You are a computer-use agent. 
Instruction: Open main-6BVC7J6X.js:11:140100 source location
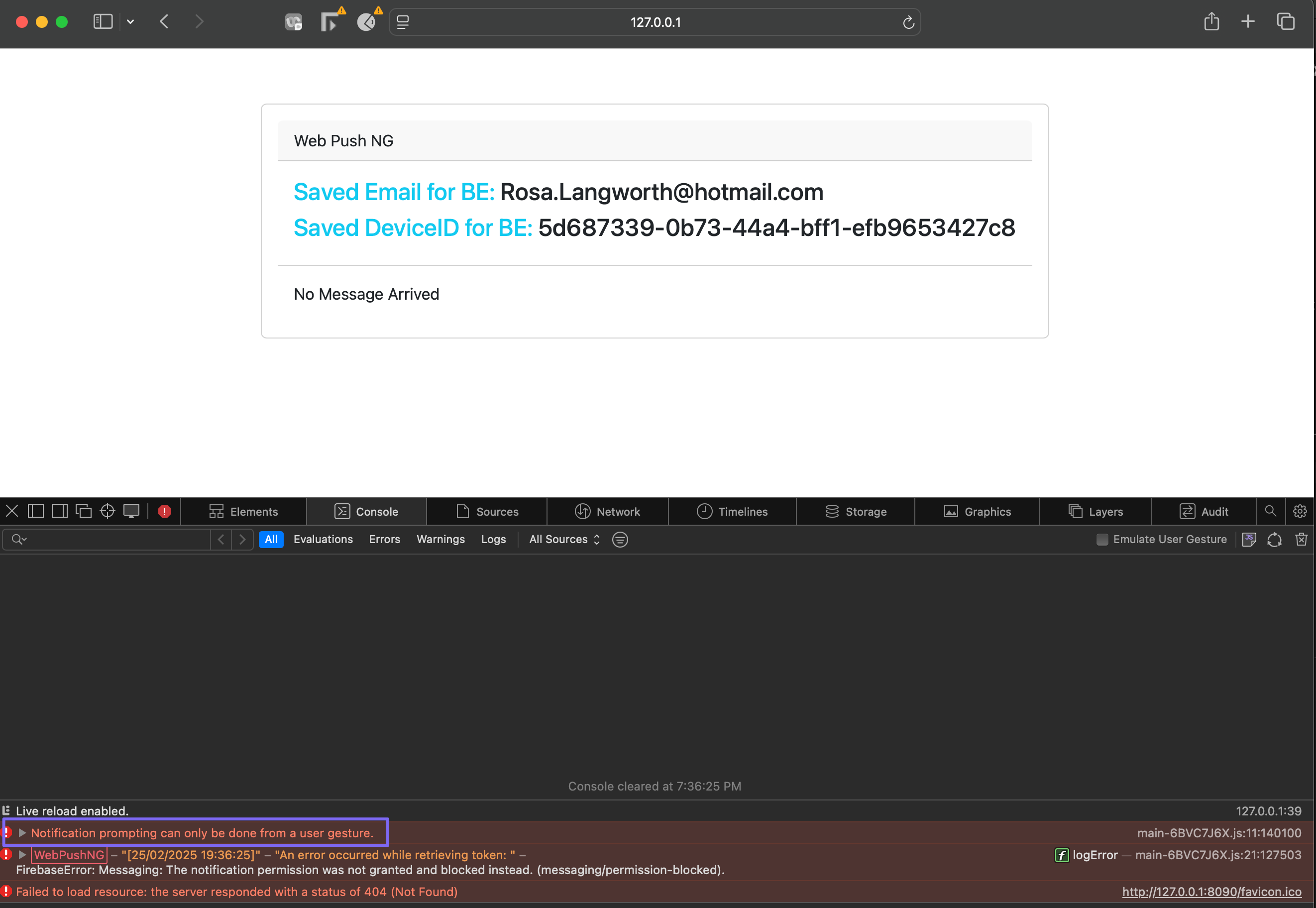tap(1219, 833)
